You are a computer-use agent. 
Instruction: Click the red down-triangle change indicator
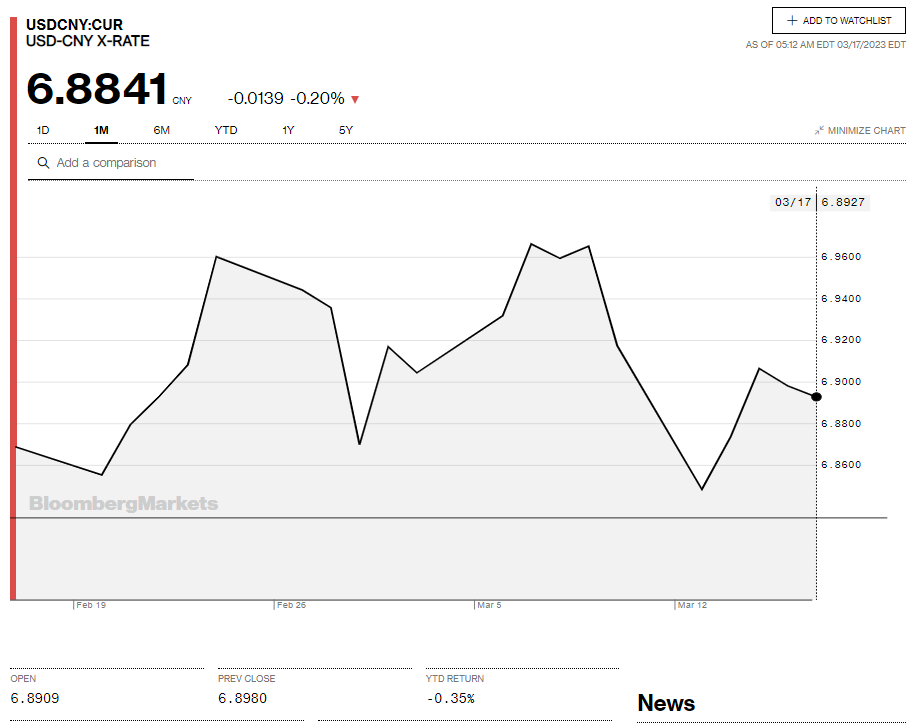[355, 99]
